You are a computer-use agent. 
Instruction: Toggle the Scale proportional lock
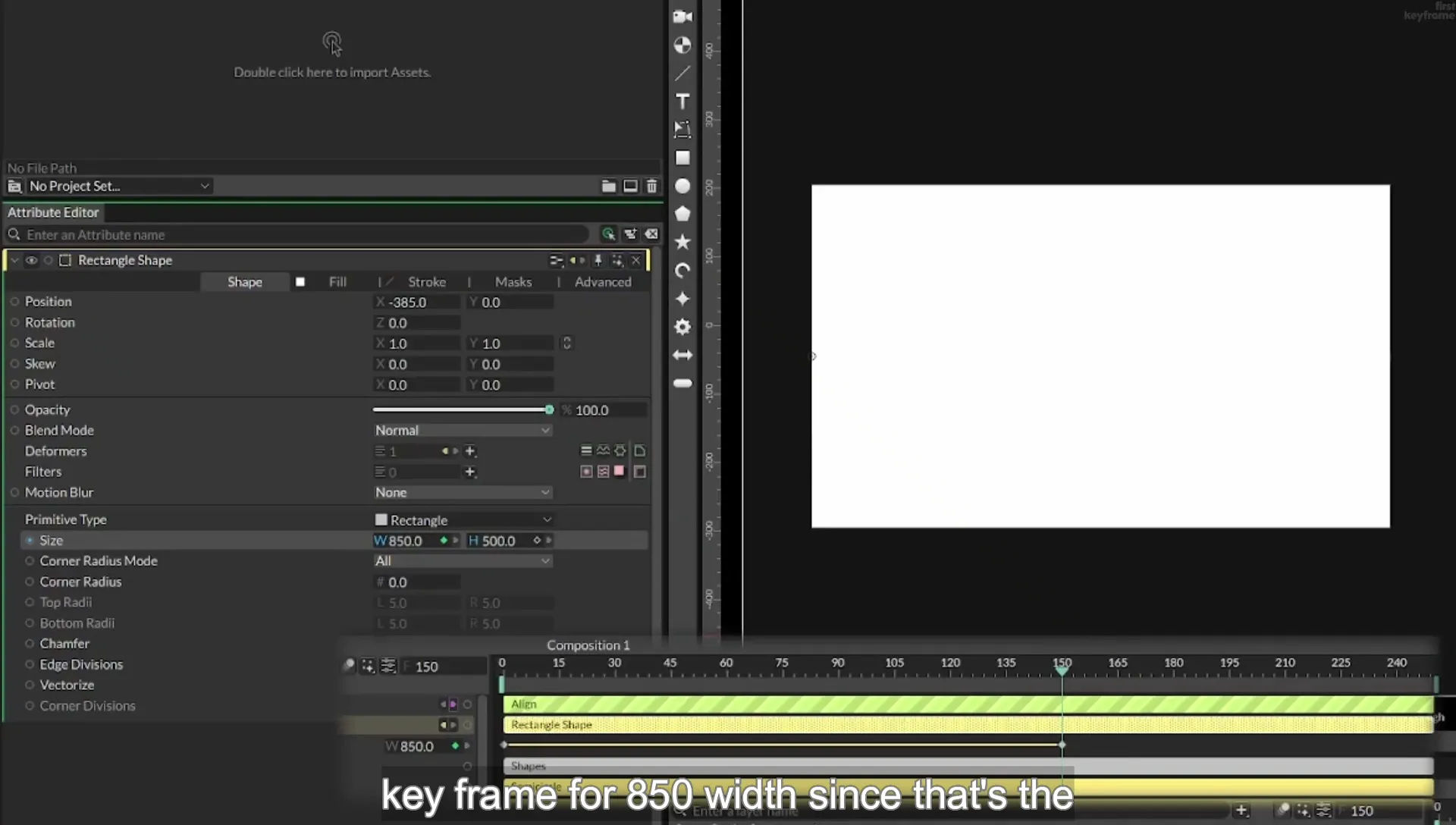[x=566, y=343]
